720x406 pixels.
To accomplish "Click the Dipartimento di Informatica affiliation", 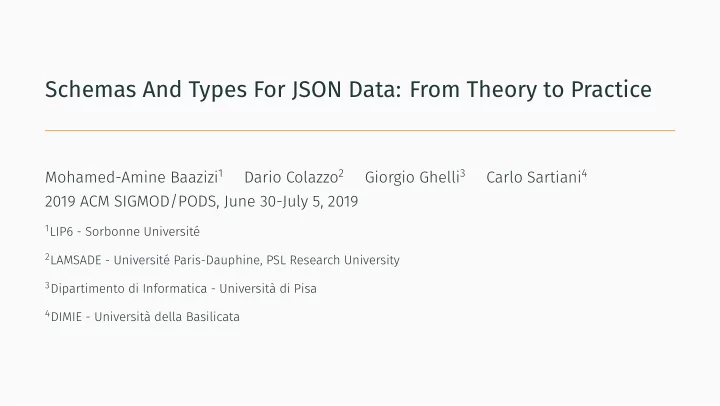I will click(x=181, y=288).
